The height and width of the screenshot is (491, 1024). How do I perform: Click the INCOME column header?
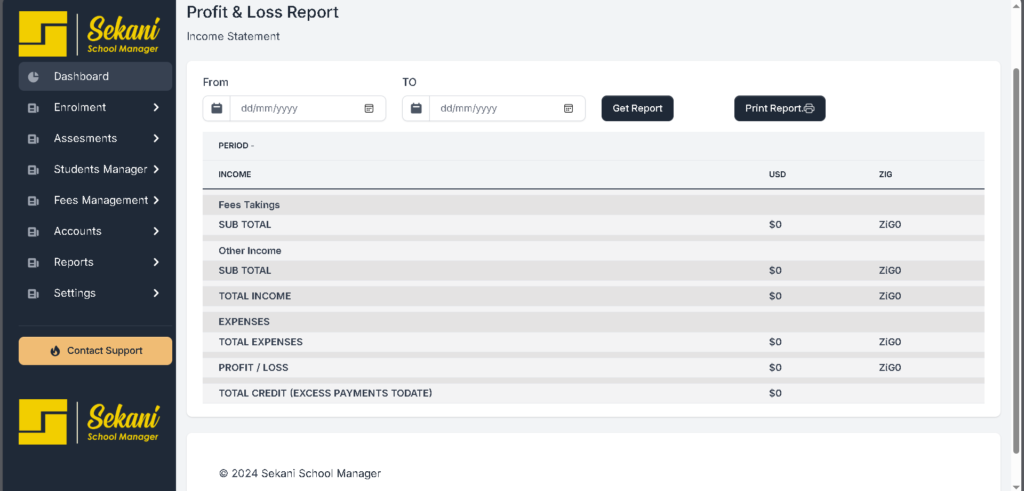pyautogui.click(x=234, y=175)
